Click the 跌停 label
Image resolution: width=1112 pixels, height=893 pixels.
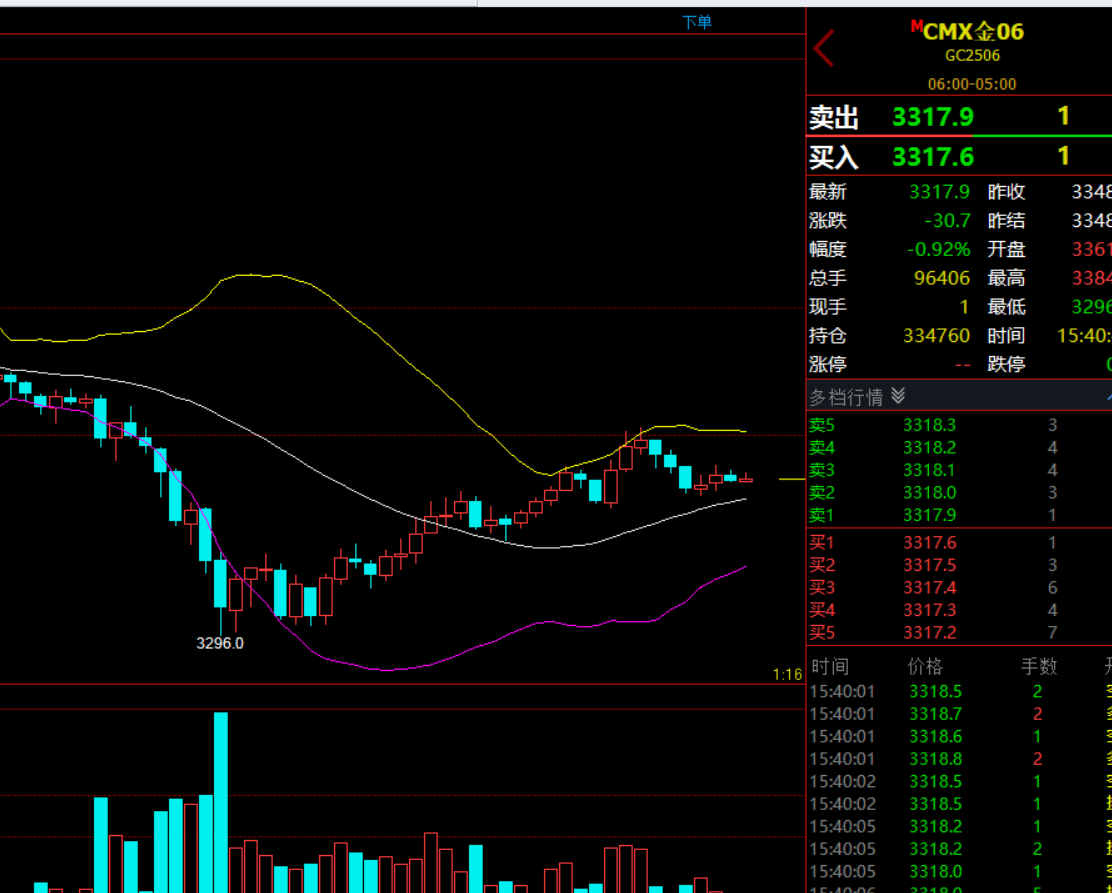(x=1006, y=365)
